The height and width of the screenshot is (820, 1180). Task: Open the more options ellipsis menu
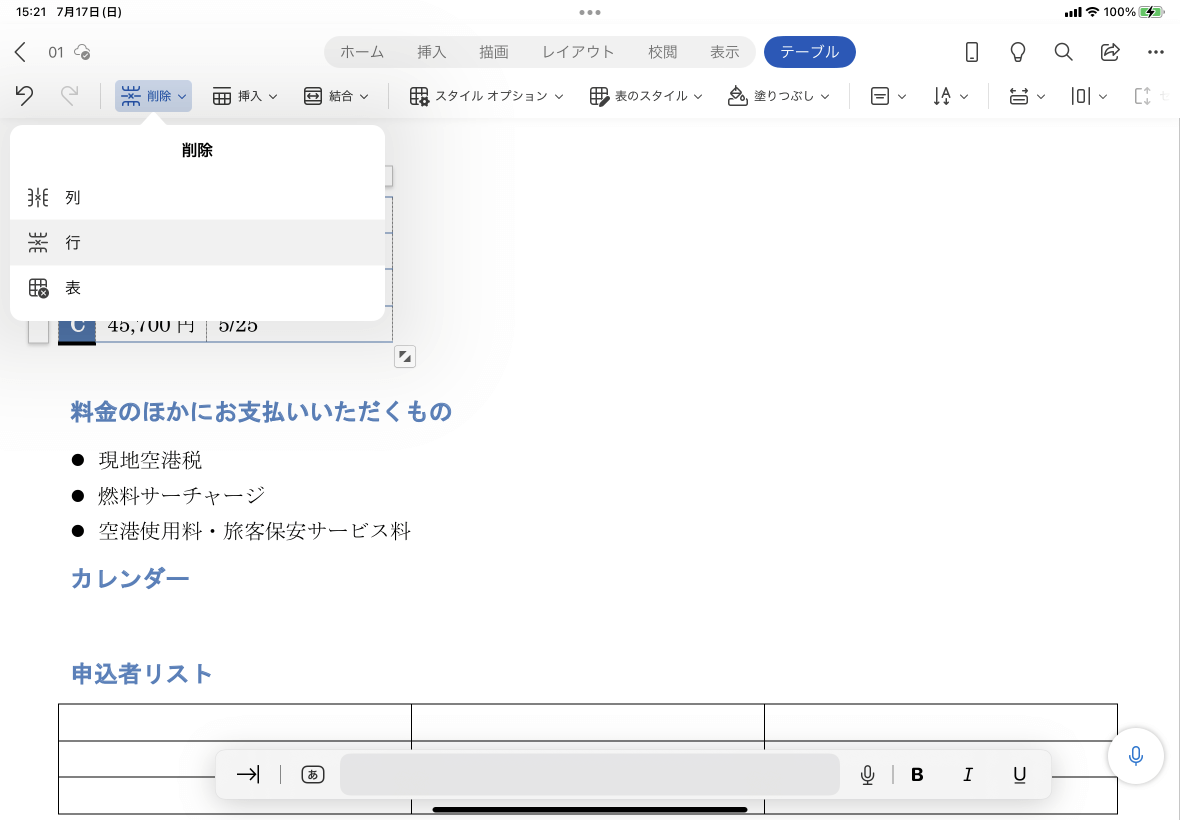pyautogui.click(x=1156, y=52)
